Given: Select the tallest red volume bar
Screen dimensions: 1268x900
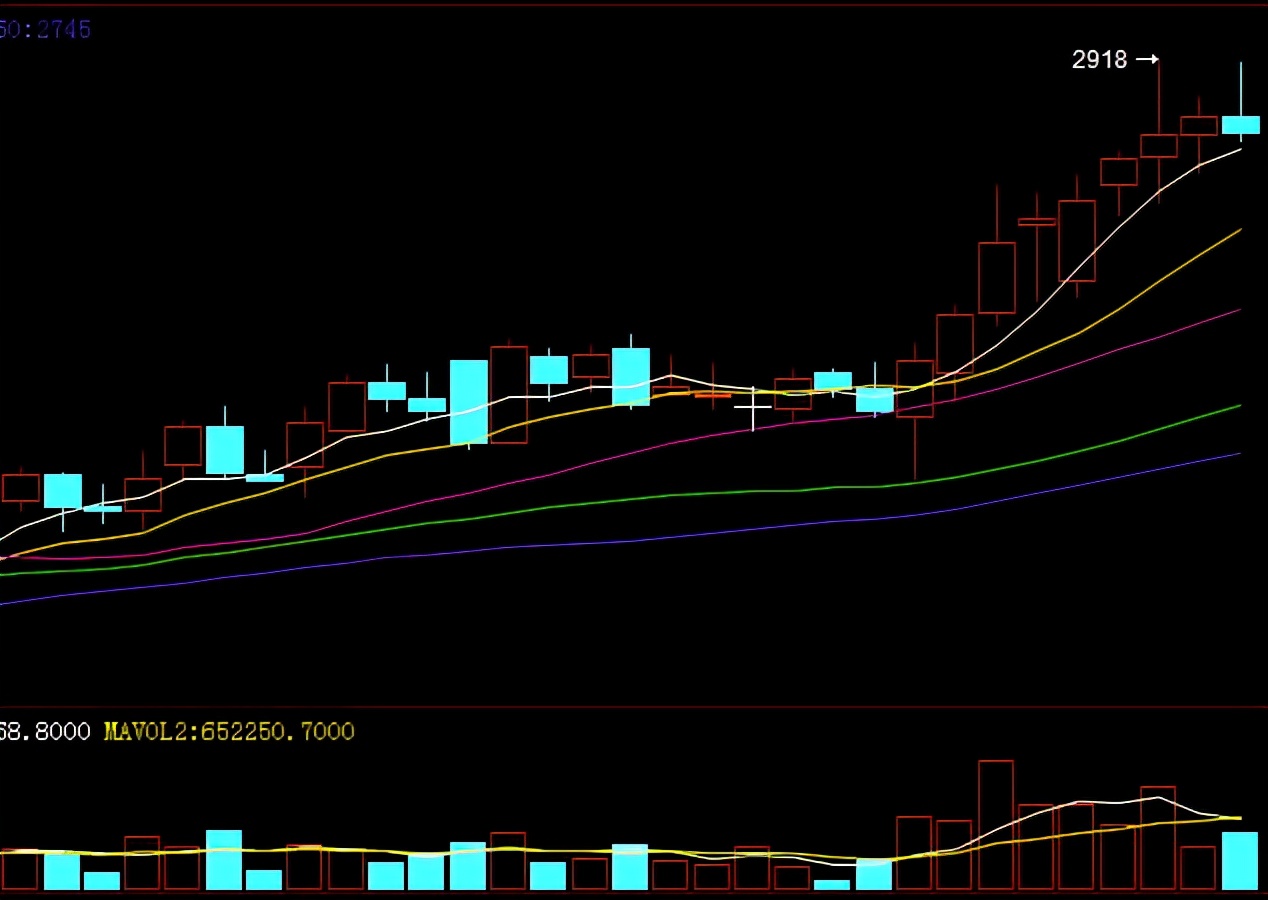Looking at the screenshot, I should 996,825.
